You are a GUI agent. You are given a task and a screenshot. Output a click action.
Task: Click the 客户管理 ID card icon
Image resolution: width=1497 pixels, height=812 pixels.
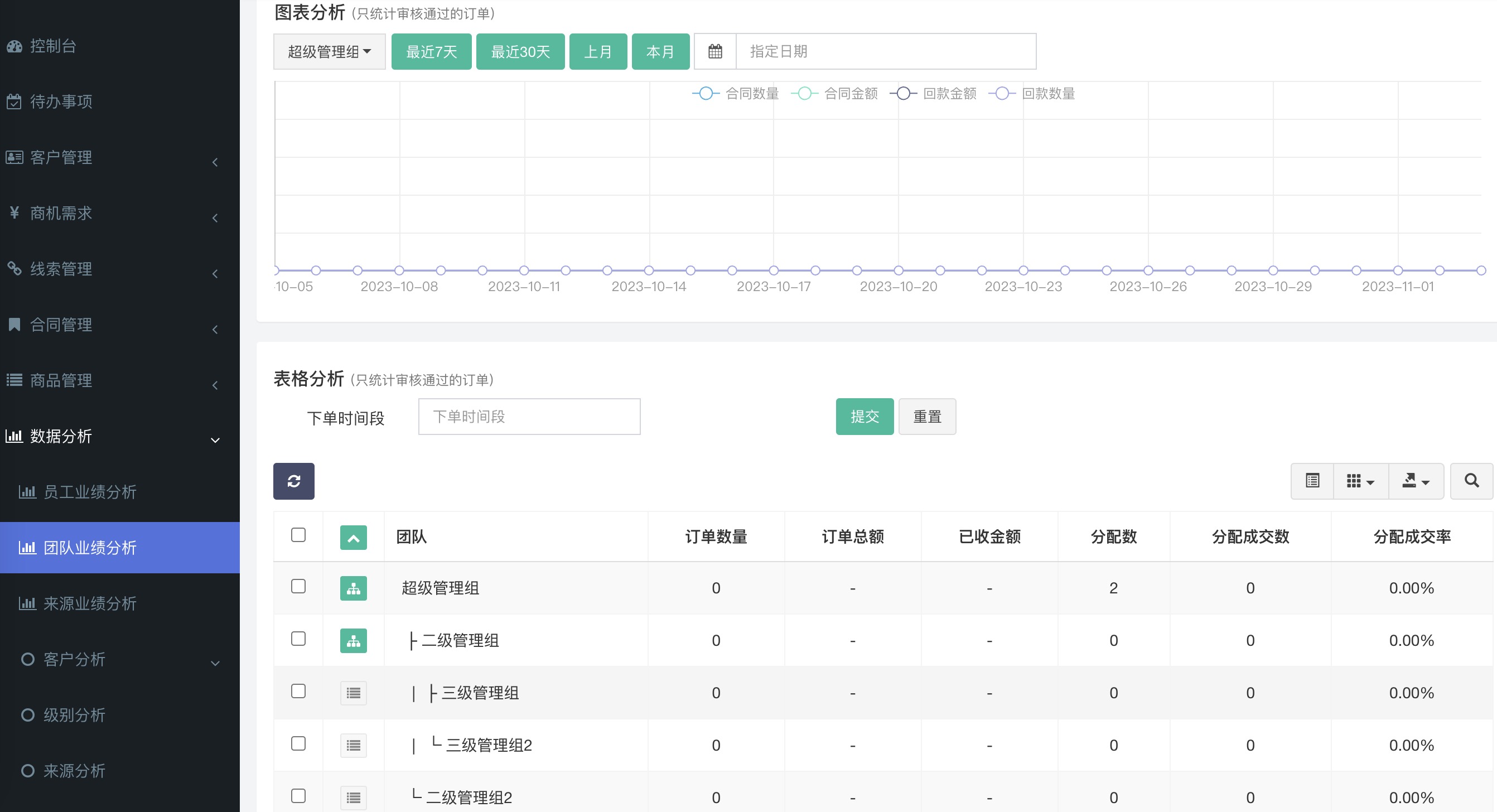click(x=15, y=157)
